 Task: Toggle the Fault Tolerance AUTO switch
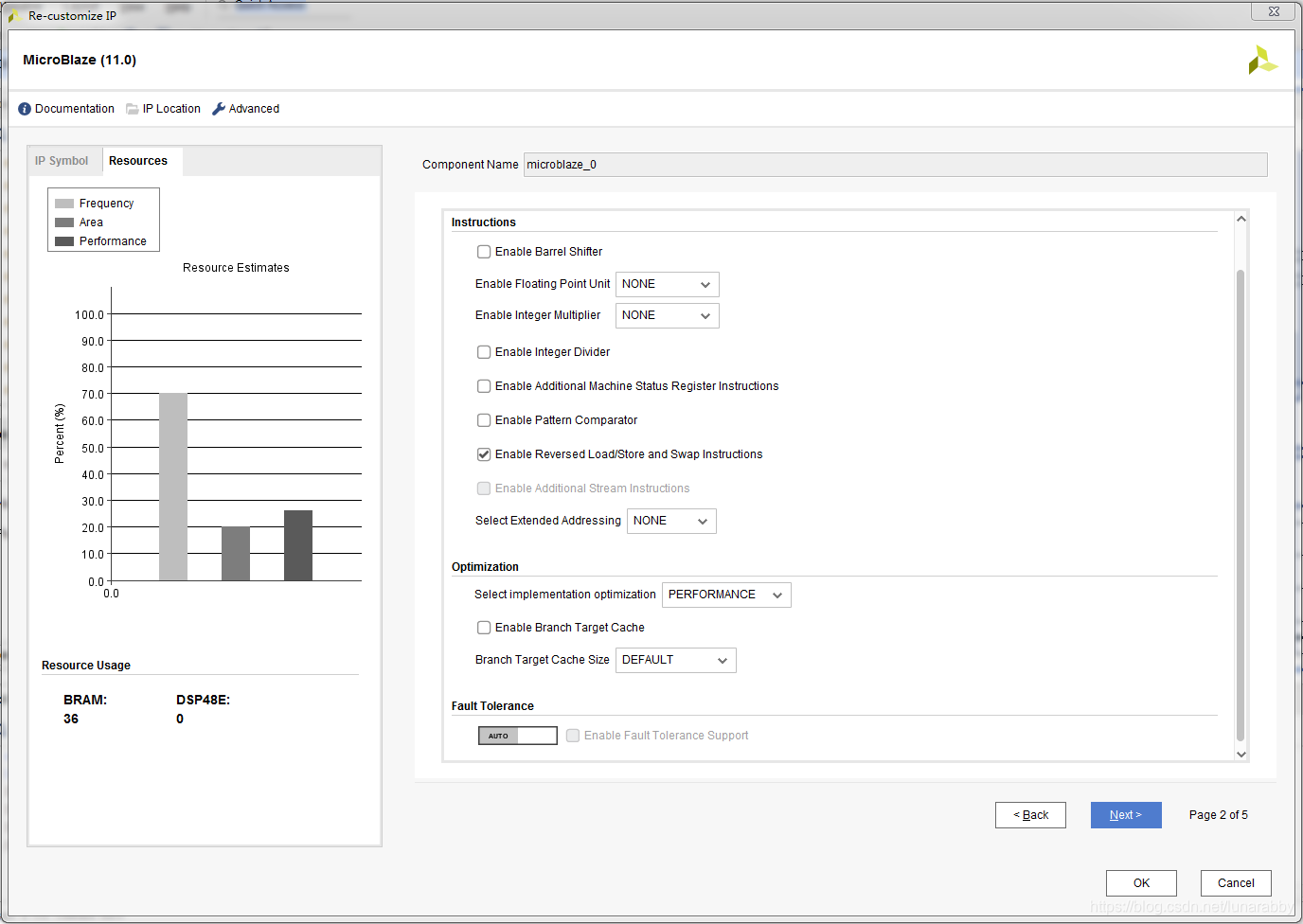(518, 736)
